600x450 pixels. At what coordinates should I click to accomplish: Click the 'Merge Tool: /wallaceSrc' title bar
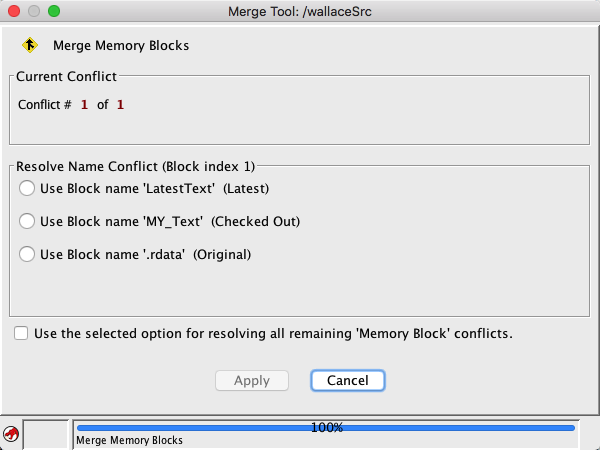click(299, 11)
